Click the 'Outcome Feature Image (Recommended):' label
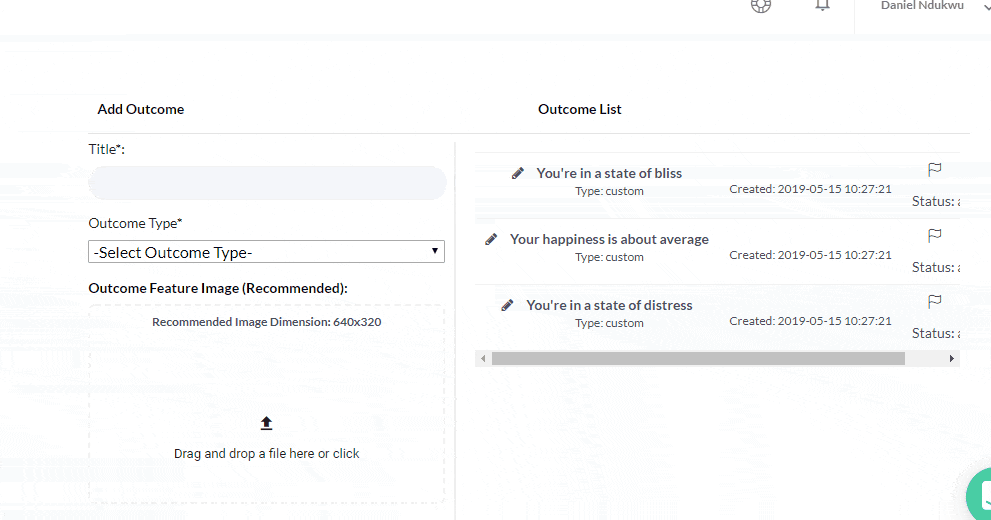This screenshot has width=991, height=520. 218,289
